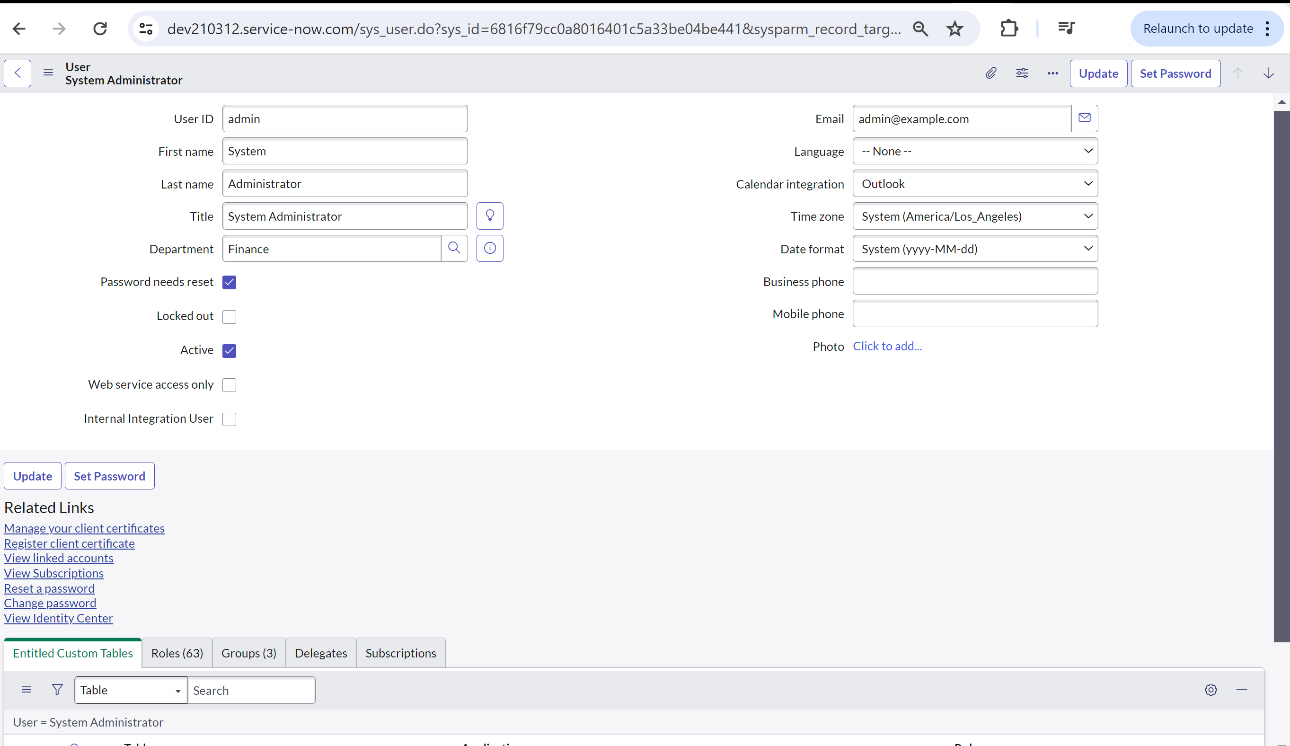Select the Entitled Custom Tables tab
Screen dimensions: 1290x746
coord(73,653)
